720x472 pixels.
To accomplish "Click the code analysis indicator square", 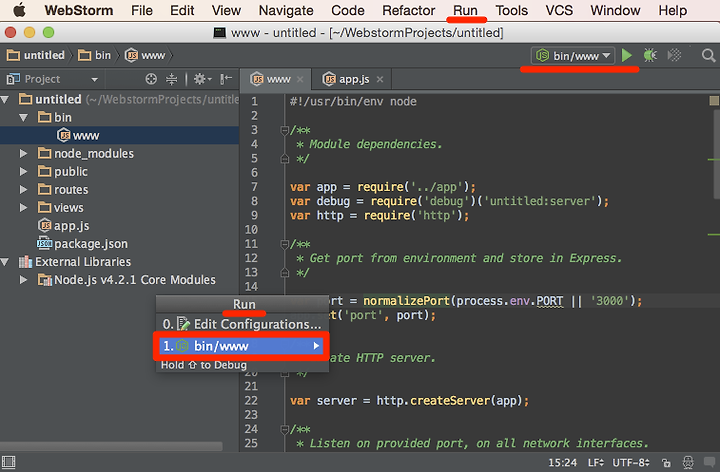I will tap(714, 101).
